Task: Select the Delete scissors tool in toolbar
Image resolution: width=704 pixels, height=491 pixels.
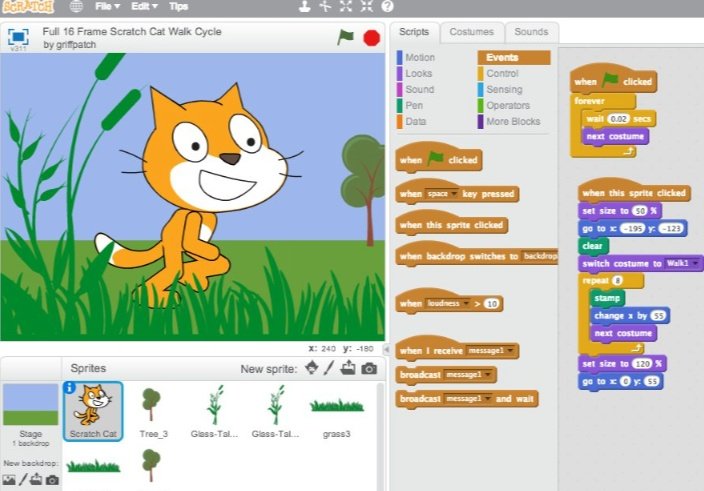Action: point(325,6)
